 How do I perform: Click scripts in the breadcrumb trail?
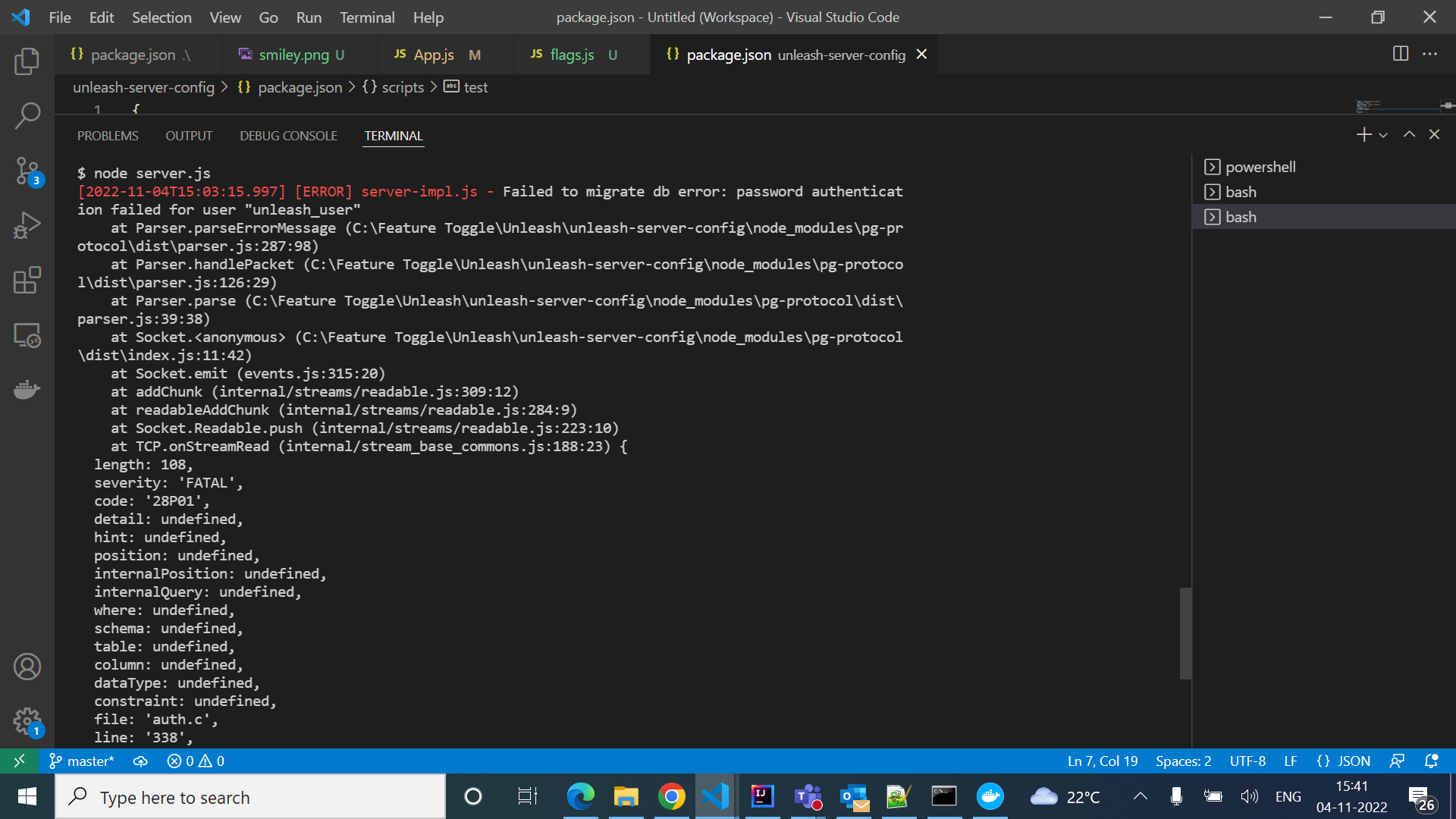click(403, 87)
